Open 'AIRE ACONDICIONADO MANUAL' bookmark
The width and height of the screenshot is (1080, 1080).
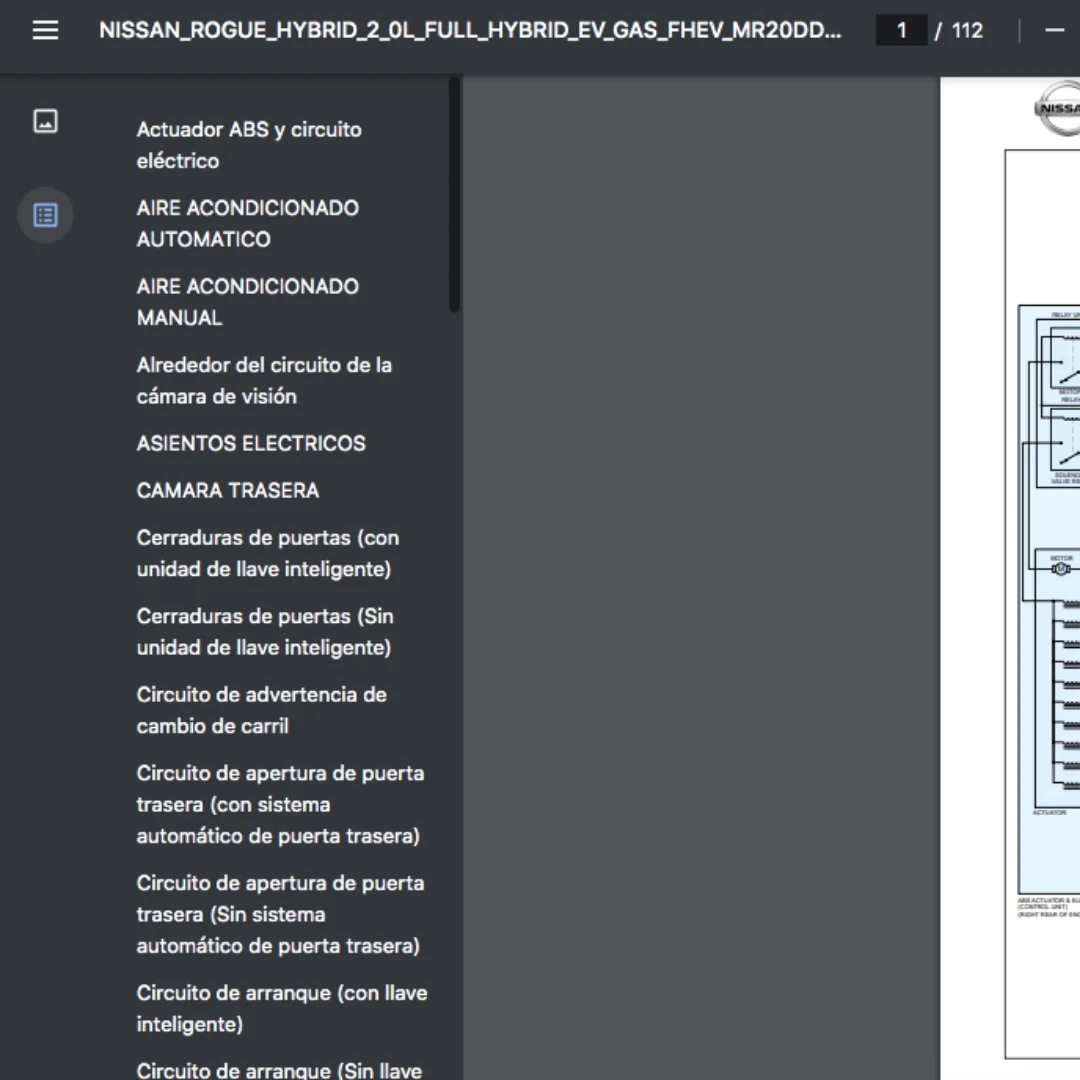[x=247, y=302]
